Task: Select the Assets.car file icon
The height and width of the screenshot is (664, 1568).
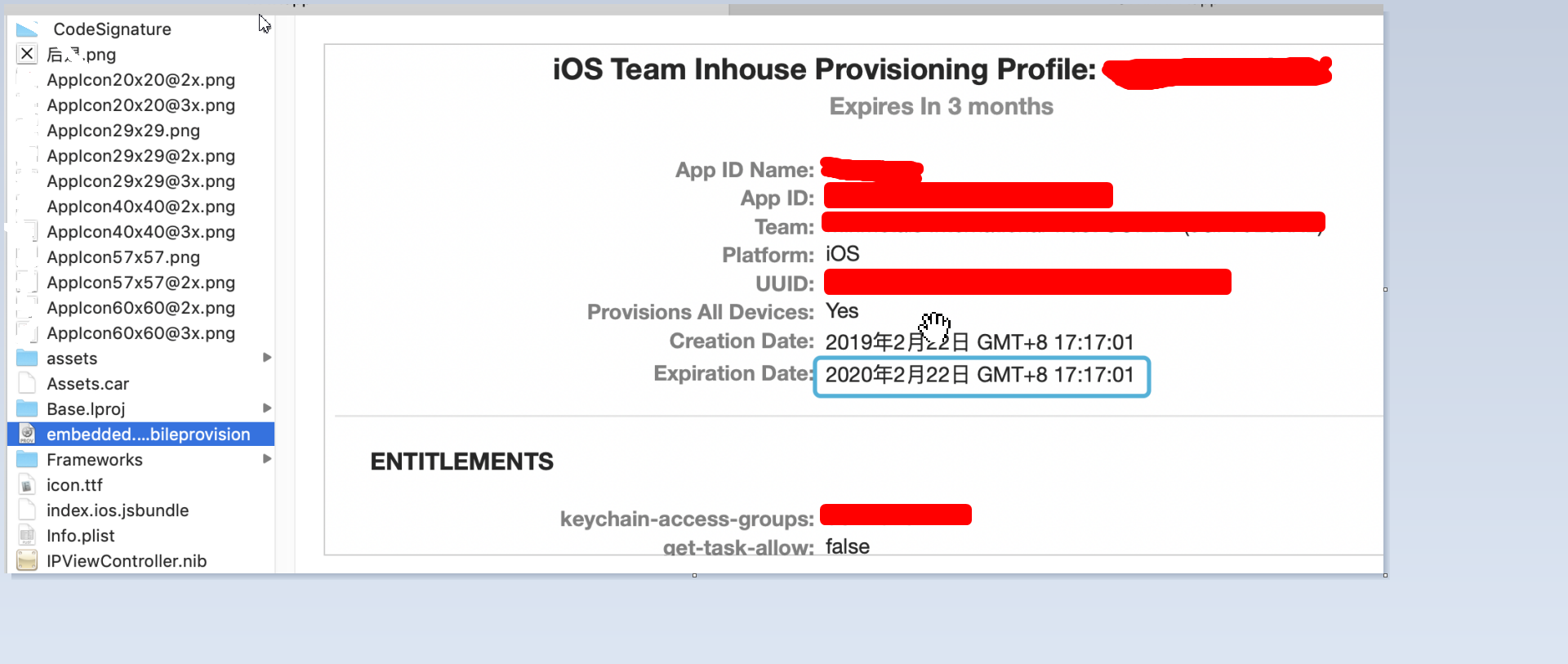Action: click(27, 384)
